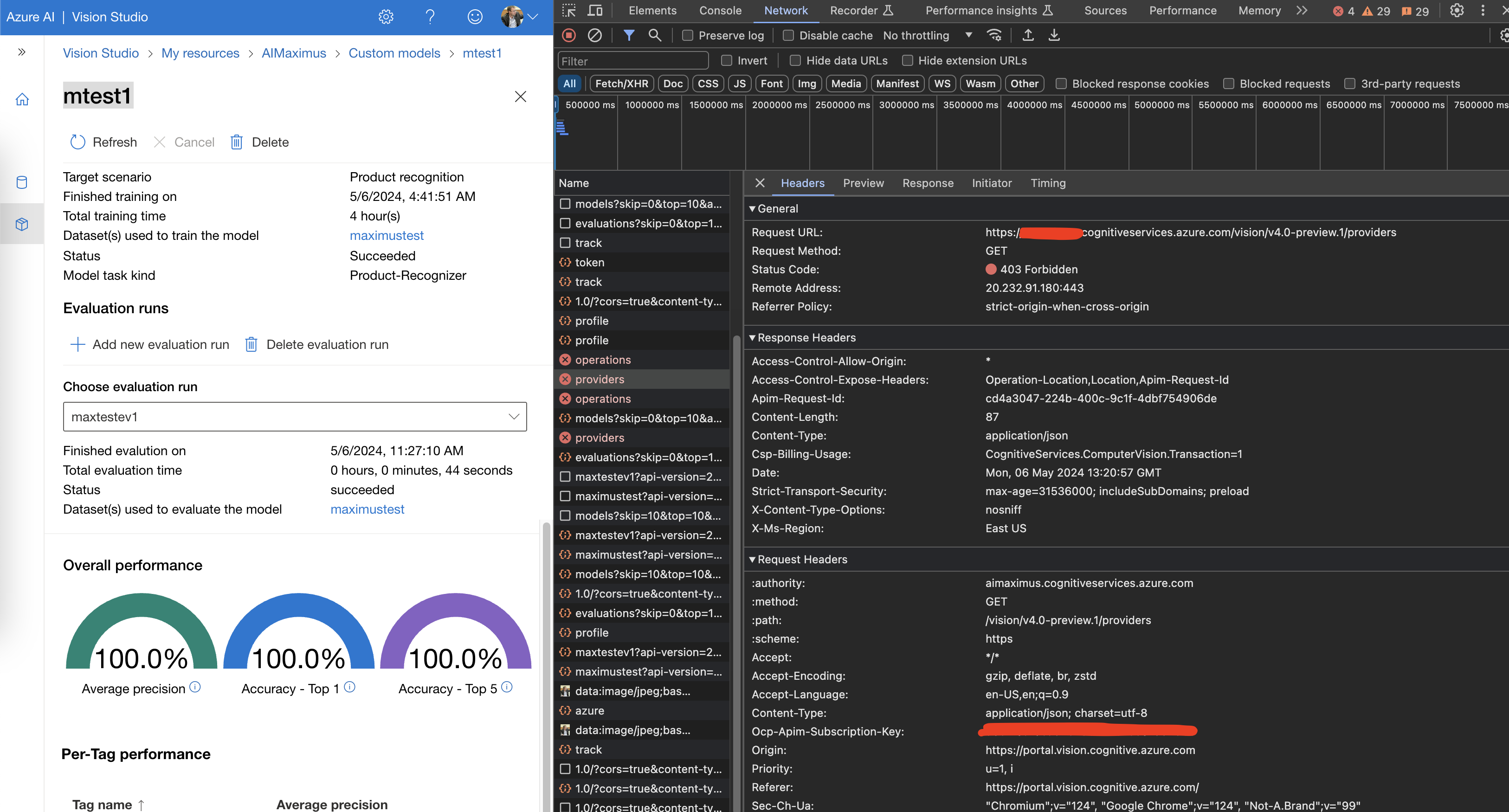Close the request details pane
This screenshot has width=1509, height=812.
click(x=760, y=183)
